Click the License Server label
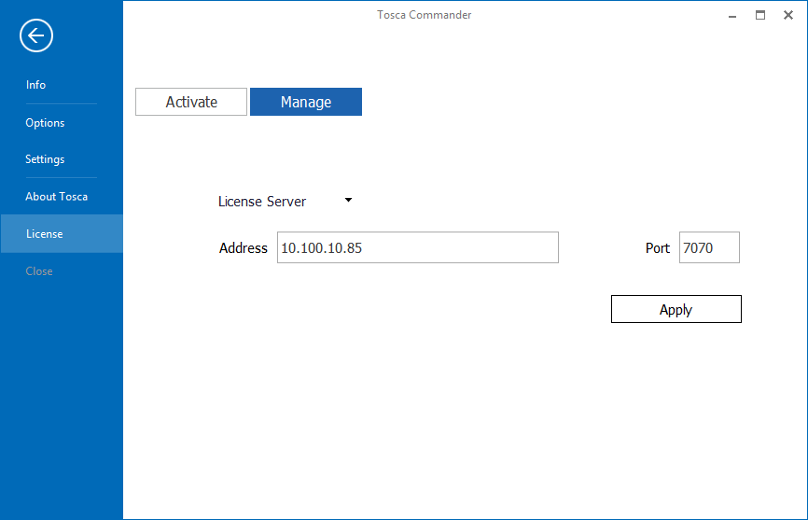This screenshot has height=520, width=808. pyautogui.click(x=262, y=201)
